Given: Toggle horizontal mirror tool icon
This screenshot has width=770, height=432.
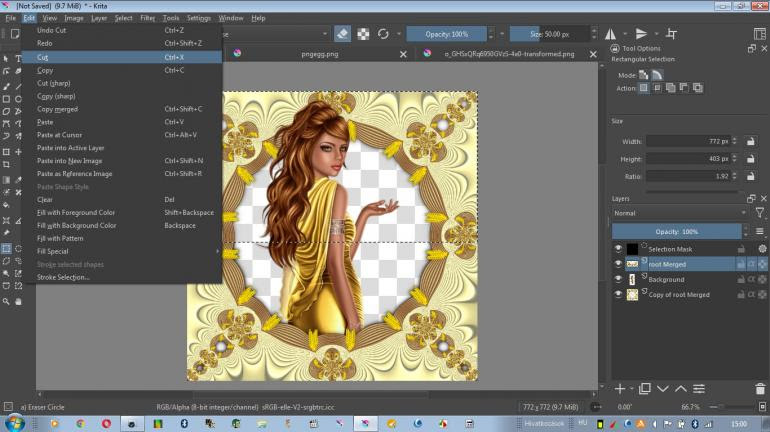Looking at the screenshot, I should click(611, 34).
